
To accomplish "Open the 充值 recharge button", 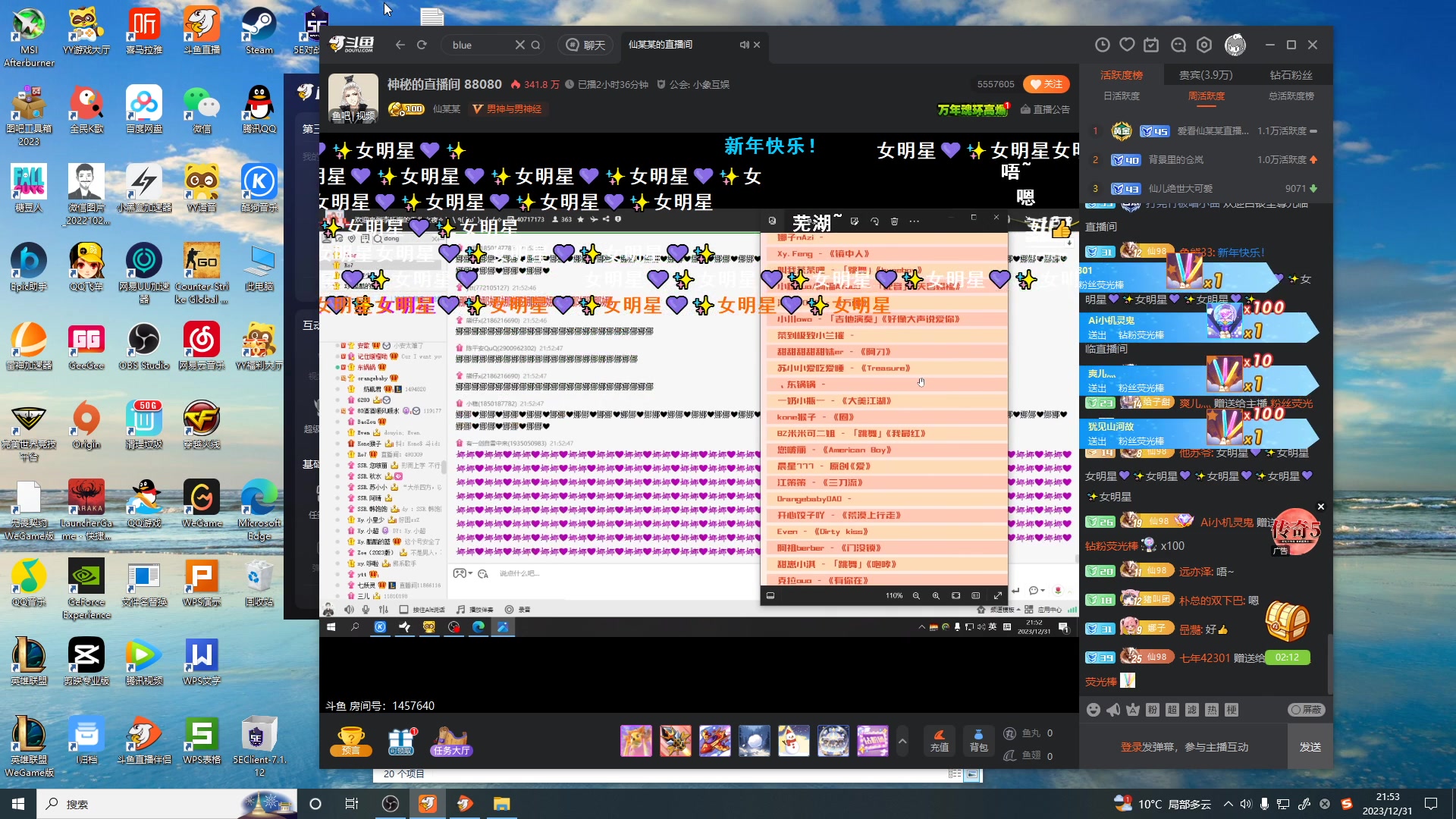I will 939,741.
